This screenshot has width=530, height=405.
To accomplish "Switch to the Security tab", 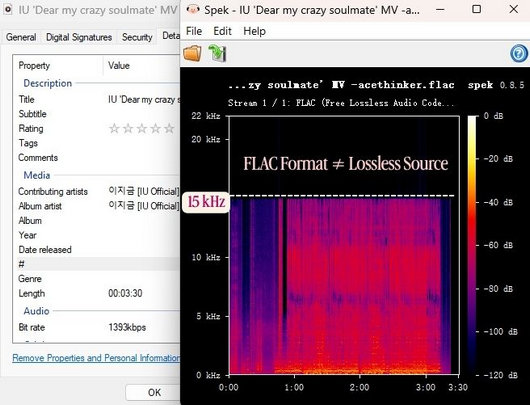I will pos(137,37).
